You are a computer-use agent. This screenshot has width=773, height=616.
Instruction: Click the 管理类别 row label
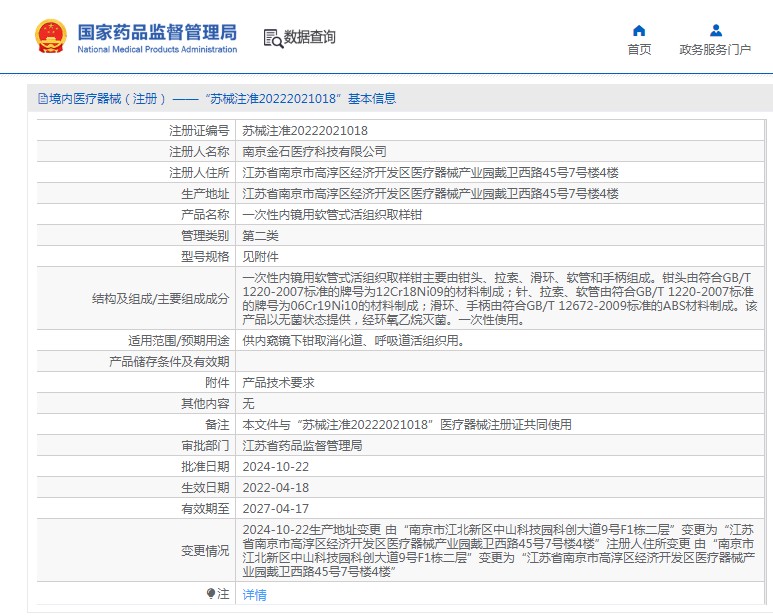tap(205, 236)
